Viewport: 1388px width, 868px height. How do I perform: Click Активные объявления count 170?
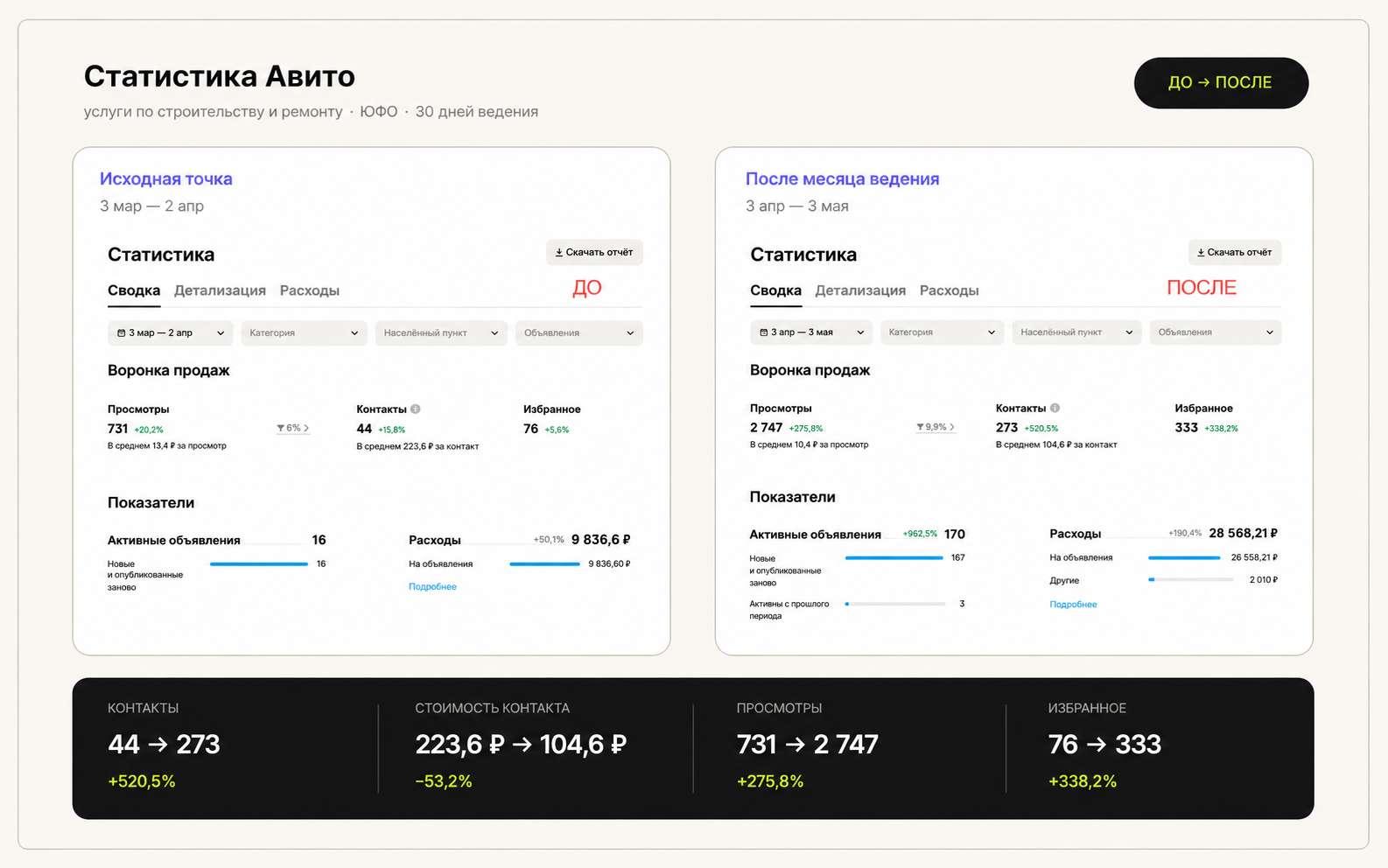[955, 534]
